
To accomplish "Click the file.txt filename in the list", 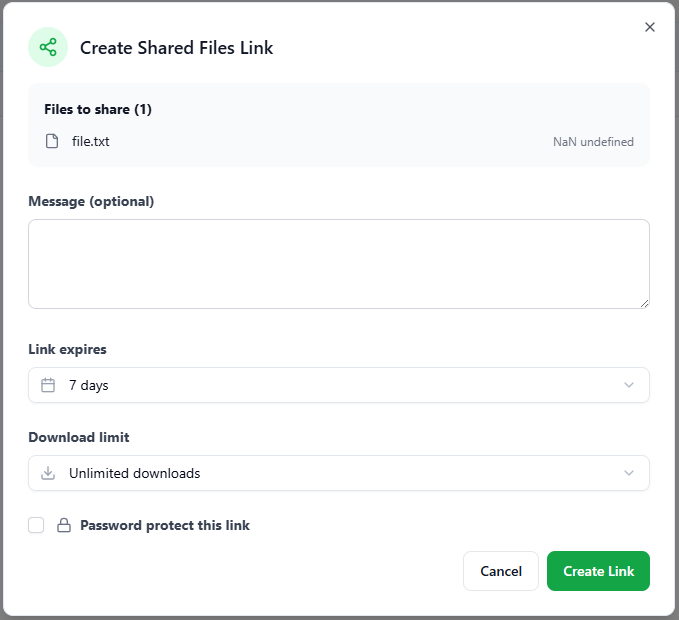I will coord(91,141).
